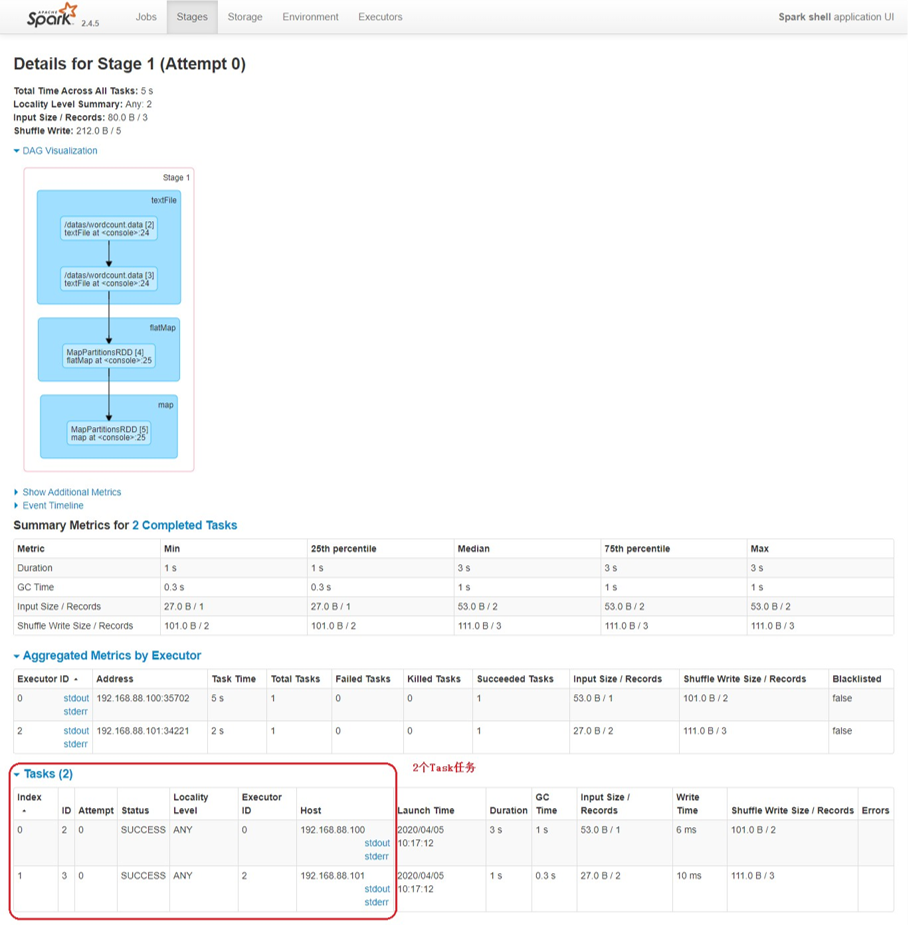This screenshot has width=908, height=926.
Task: Click the 2 Completed Tasks link
Action: pos(184,525)
